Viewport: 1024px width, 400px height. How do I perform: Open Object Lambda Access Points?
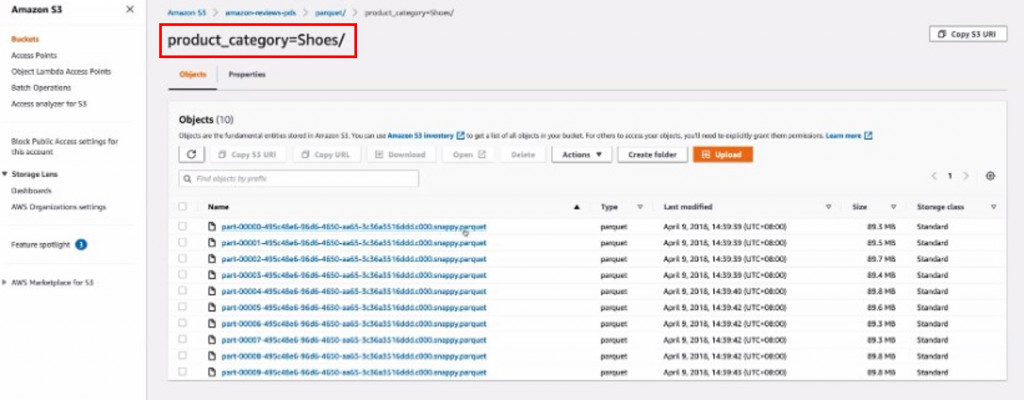(61, 72)
